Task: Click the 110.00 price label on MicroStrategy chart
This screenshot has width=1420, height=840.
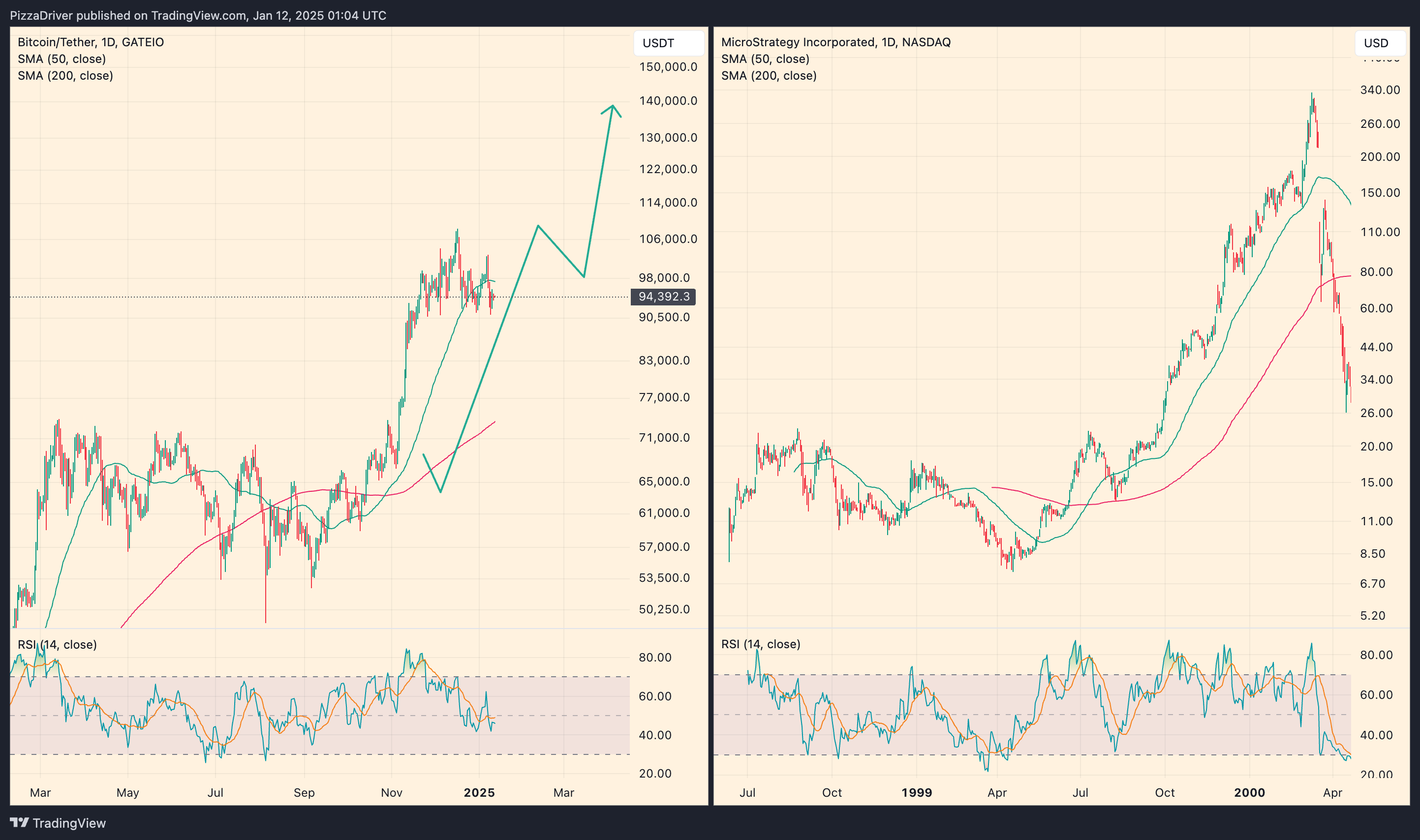Action: click(1380, 232)
